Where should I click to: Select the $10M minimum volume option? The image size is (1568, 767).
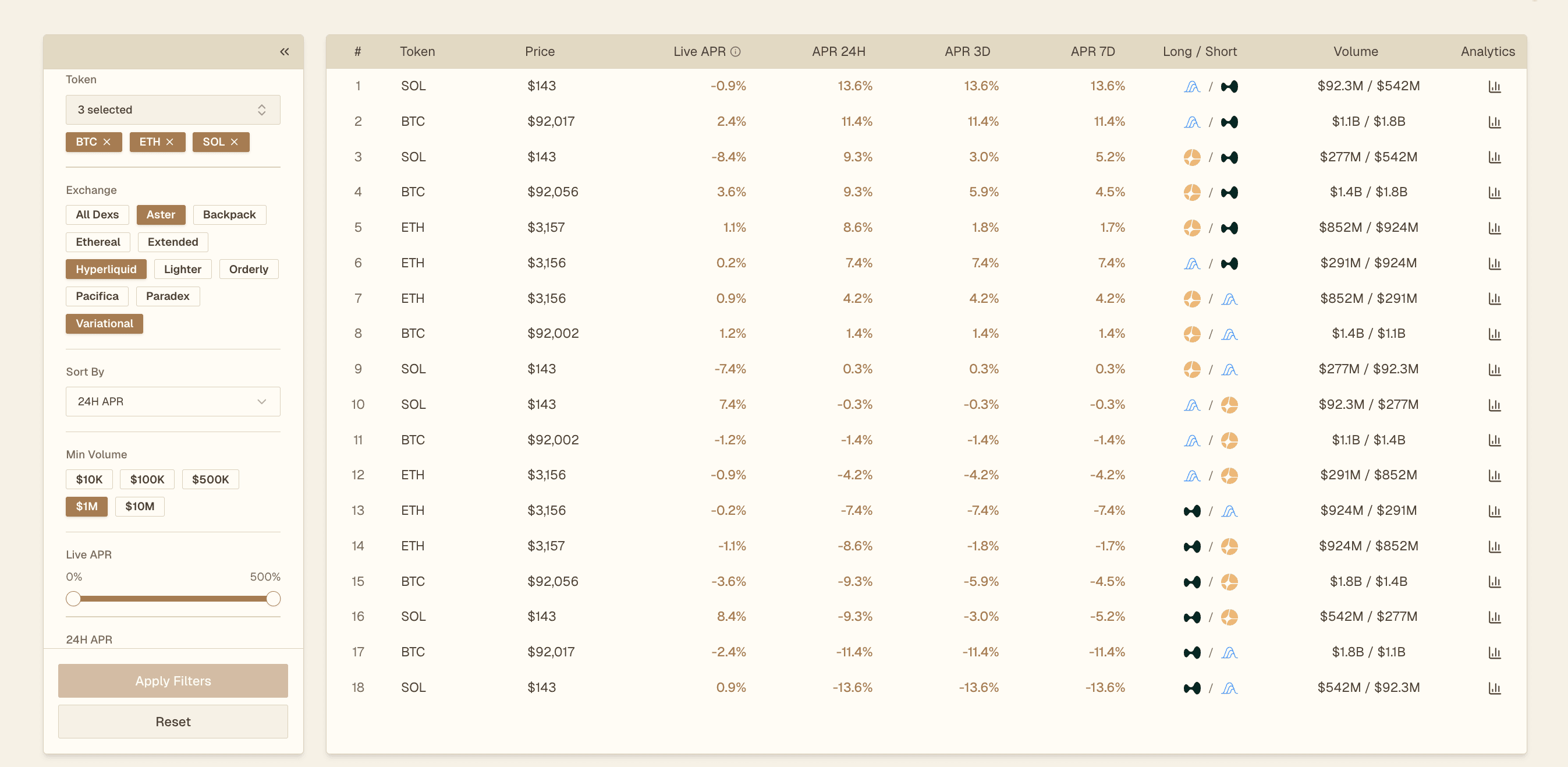pos(139,506)
